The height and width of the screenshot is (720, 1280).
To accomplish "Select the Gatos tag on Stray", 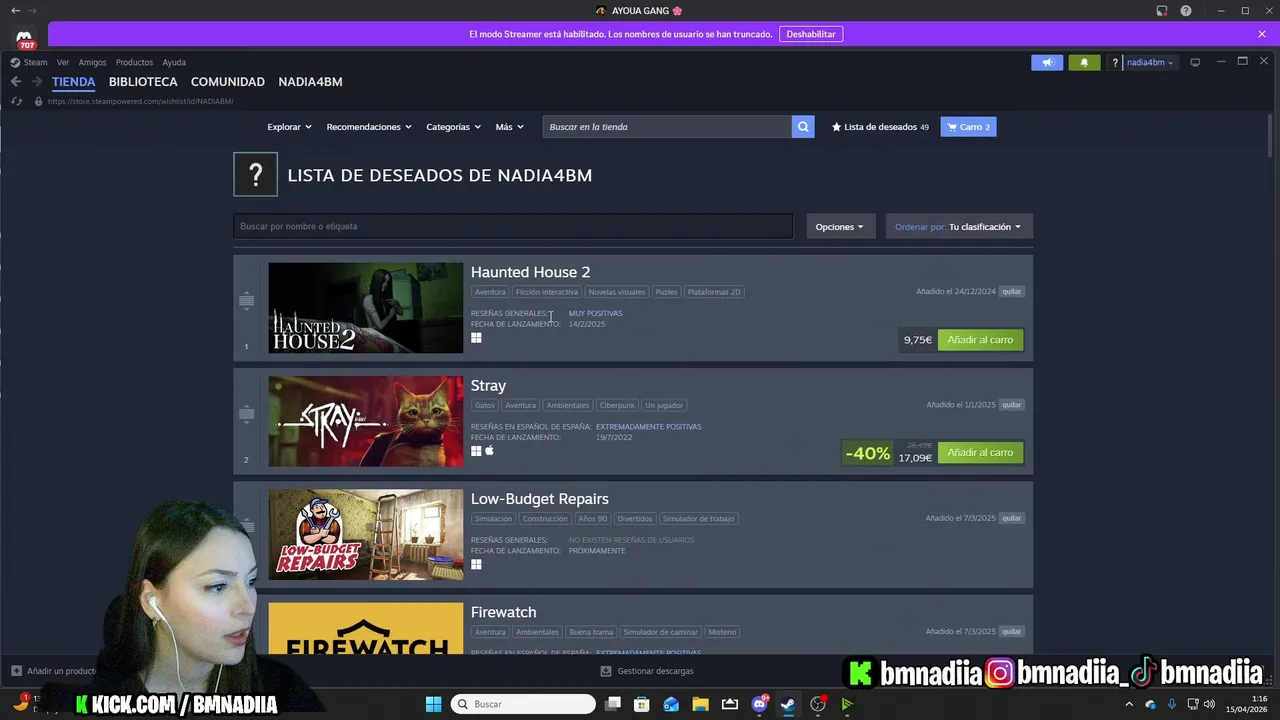I will click(485, 405).
